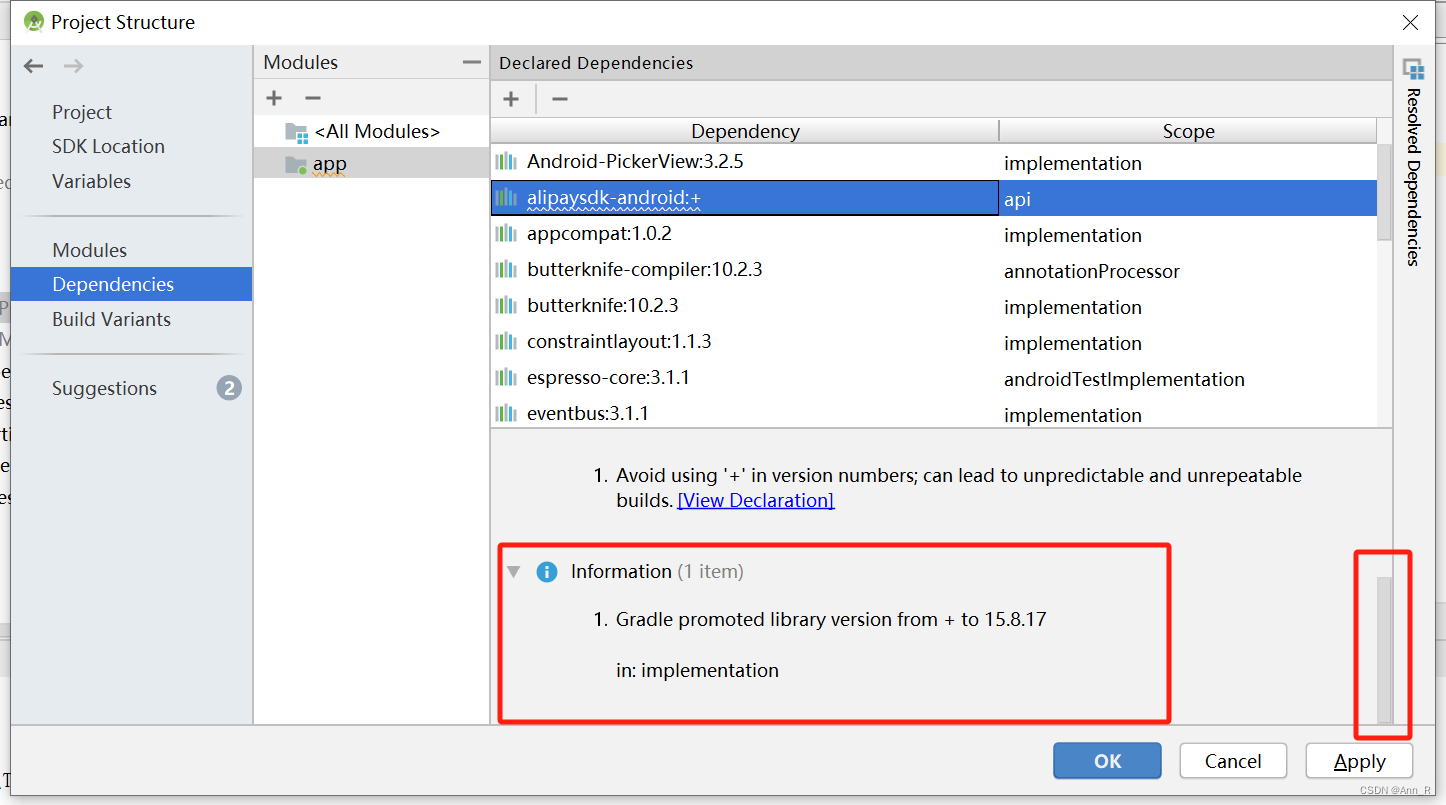Select Dependencies in the left sidebar

131,284
